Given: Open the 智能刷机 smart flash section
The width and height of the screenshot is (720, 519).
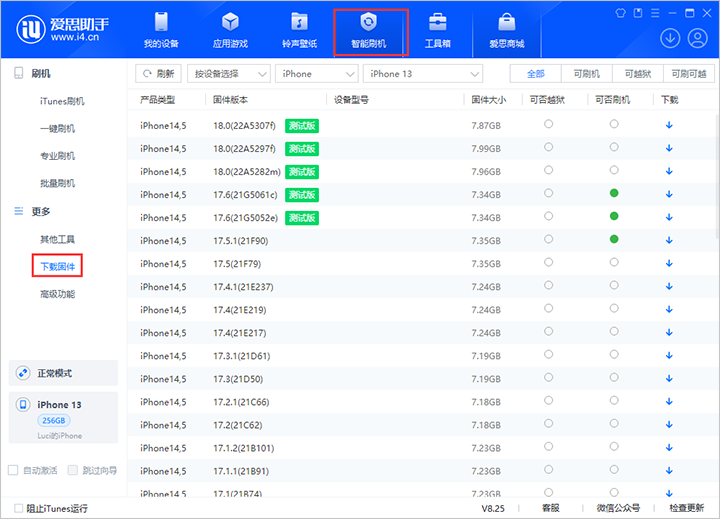Looking at the screenshot, I should pyautogui.click(x=369, y=30).
